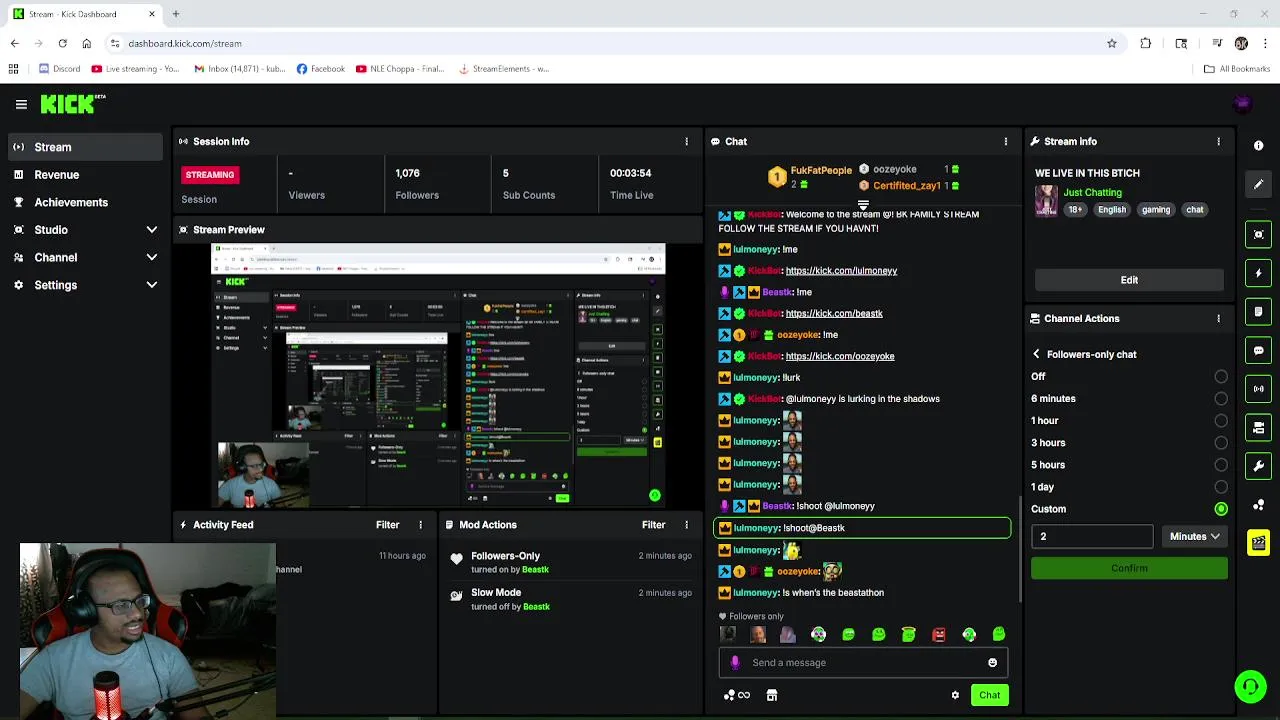Viewport: 1280px width, 720px height.
Task: Click the emoji smiley icon in the message box
Action: click(x=992, y=663)
